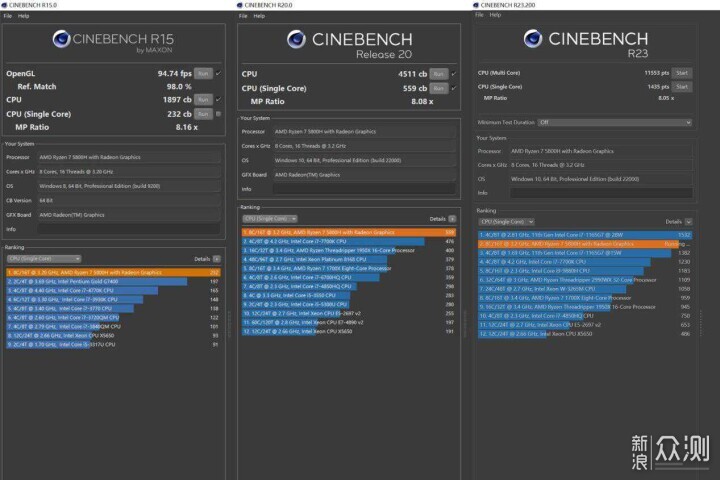The image size is (720, 480).
Task: Click the CINEBENCH R23 sphere logo
Action: [533, 39]
